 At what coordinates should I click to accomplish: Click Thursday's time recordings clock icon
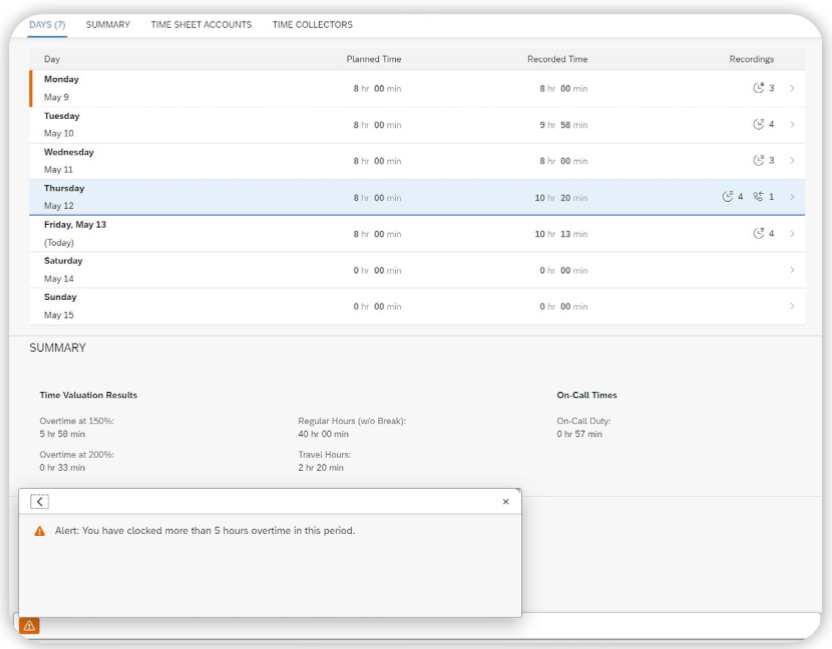(727, 197)
